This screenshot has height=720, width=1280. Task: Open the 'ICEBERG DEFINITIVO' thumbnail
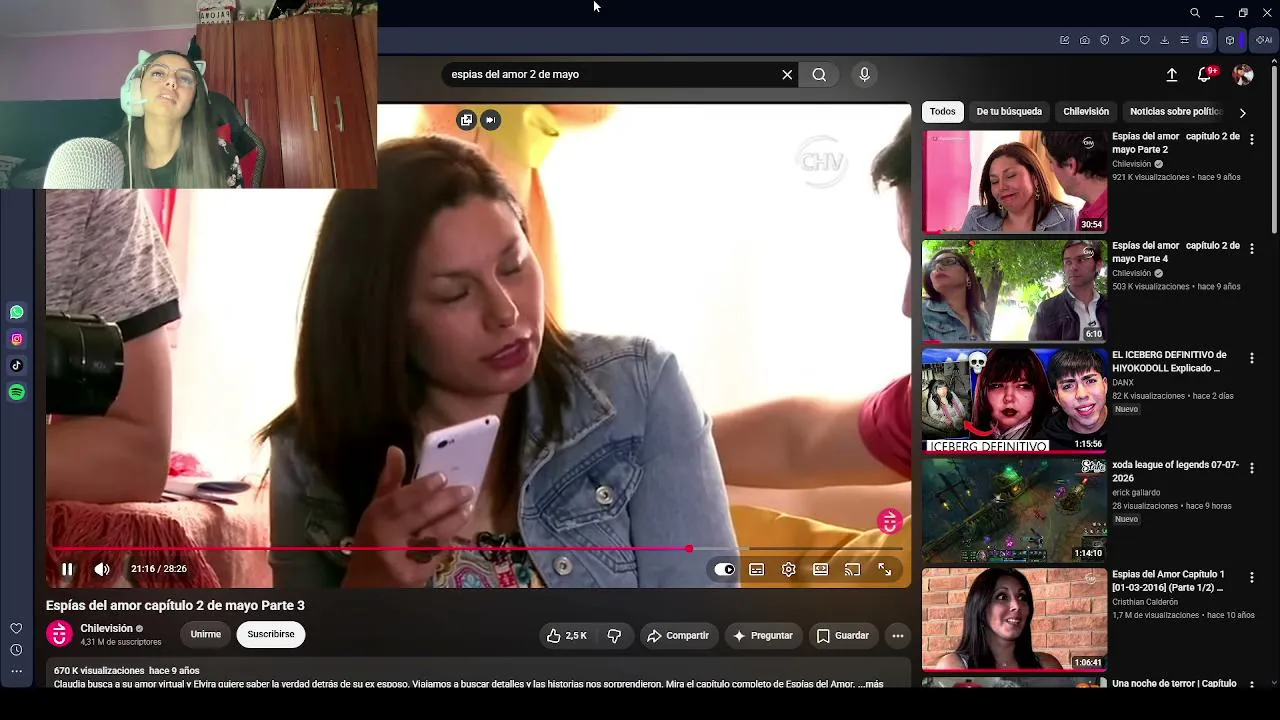pos(1014,400)
